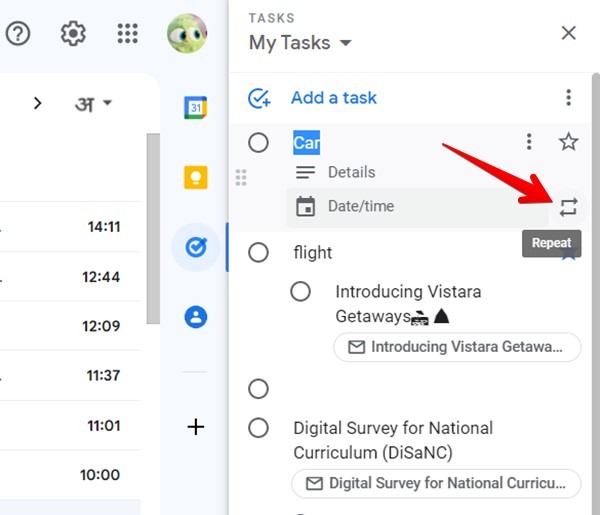Open the settings gear

pyautogui.click(x=73, y=34)
